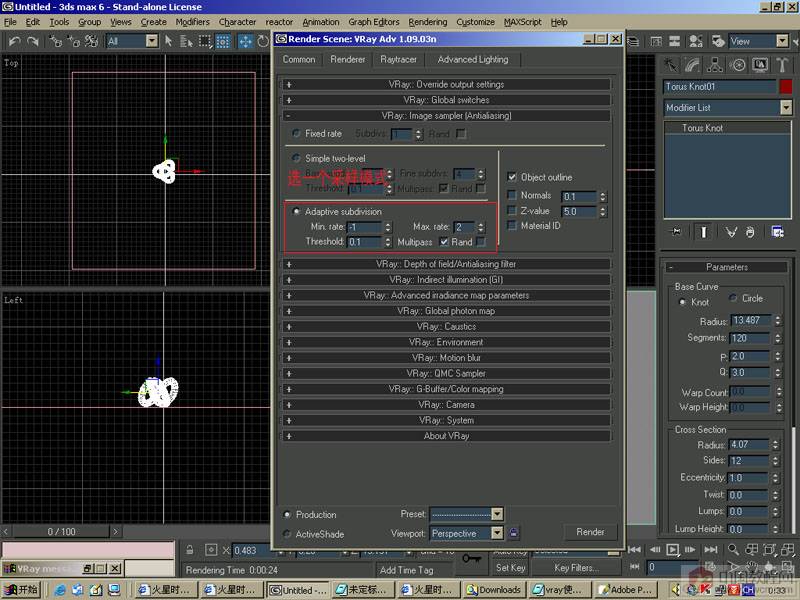Viewport: 800px width, 600px height.
Task: Click the Undo arrow icon
Action: 14,41
